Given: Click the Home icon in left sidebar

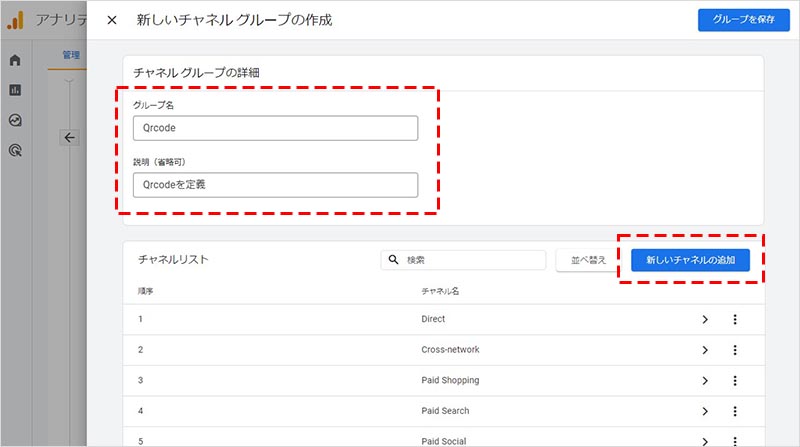Looking at the screenshot, I should point(15,60).
